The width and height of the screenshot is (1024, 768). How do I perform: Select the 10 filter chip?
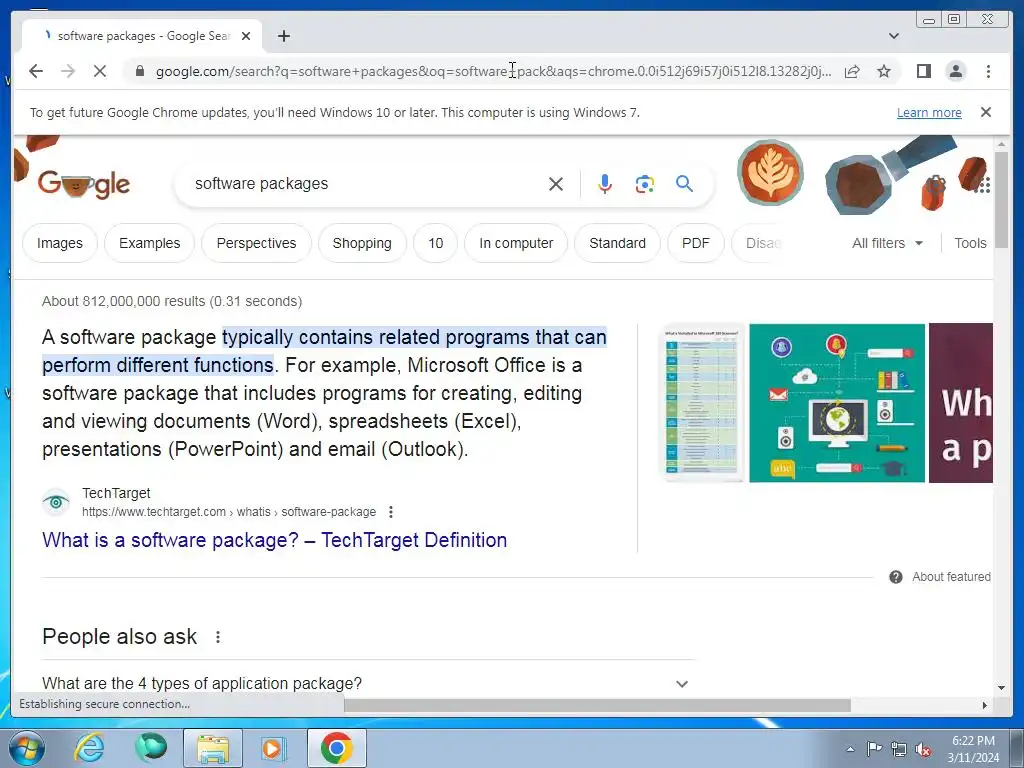pos(436,243)
